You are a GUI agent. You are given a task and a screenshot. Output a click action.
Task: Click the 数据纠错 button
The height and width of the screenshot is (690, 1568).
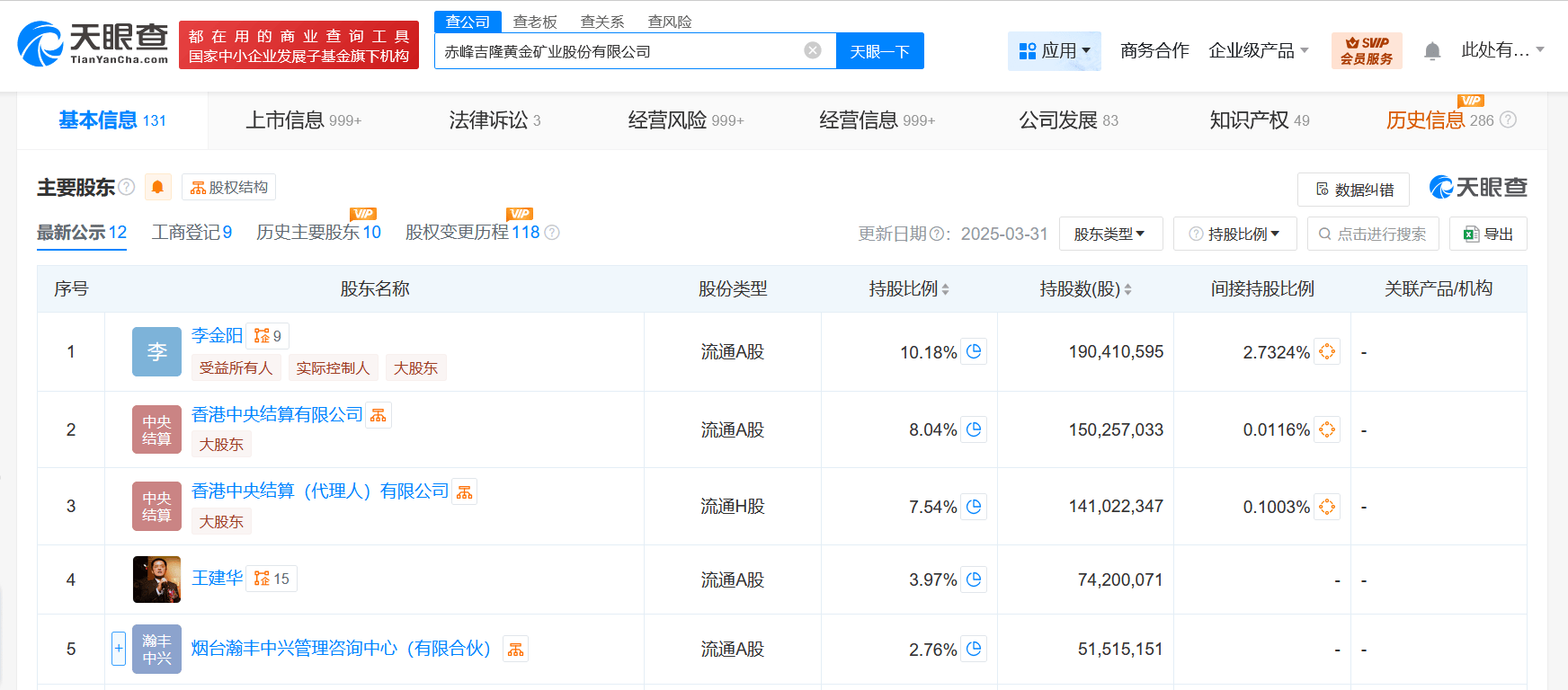pyautogui.click(x=1353, y=190)
